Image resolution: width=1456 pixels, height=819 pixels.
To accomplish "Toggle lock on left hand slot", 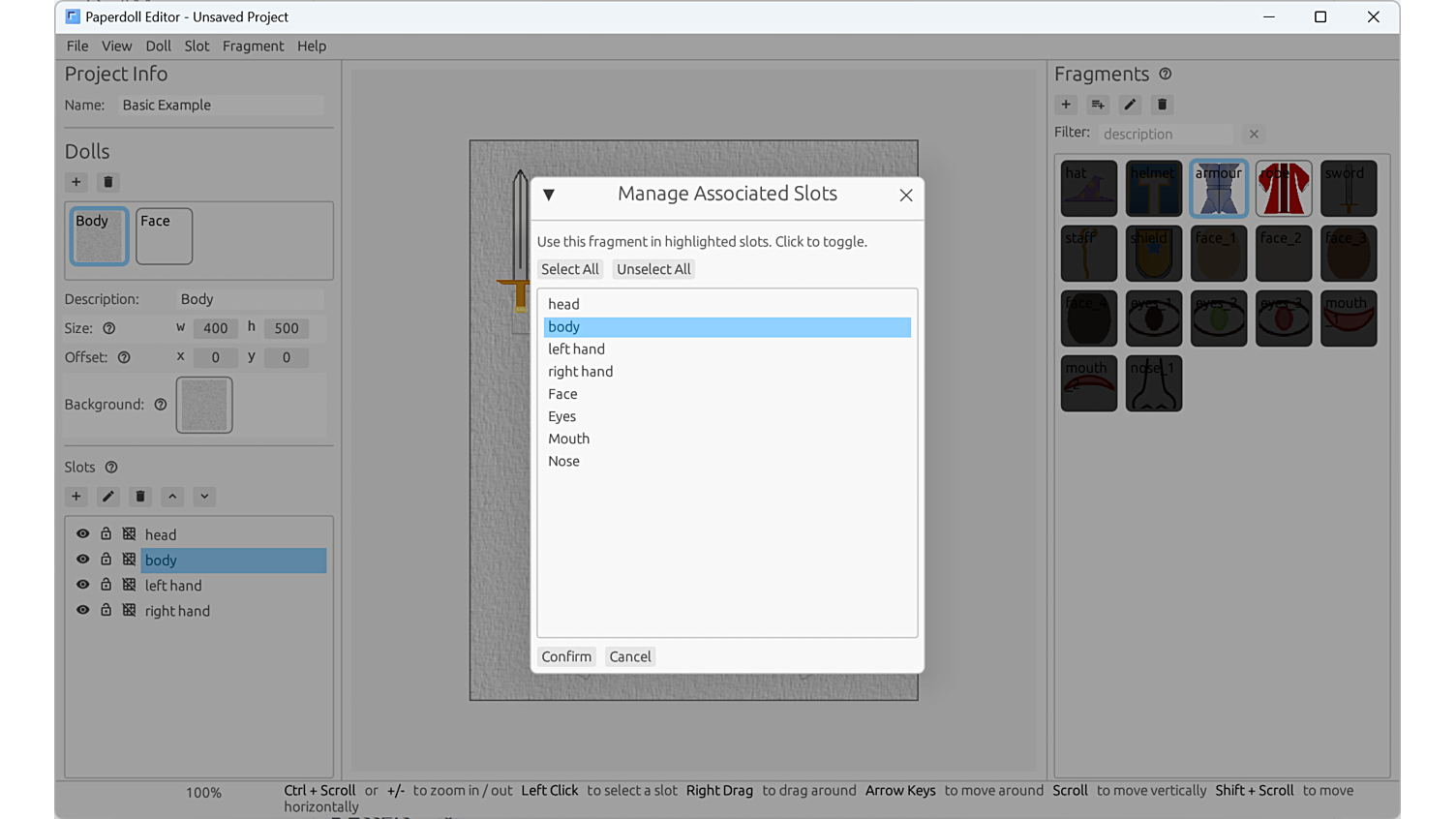I will pyautogui.click(x=106, y=585).
